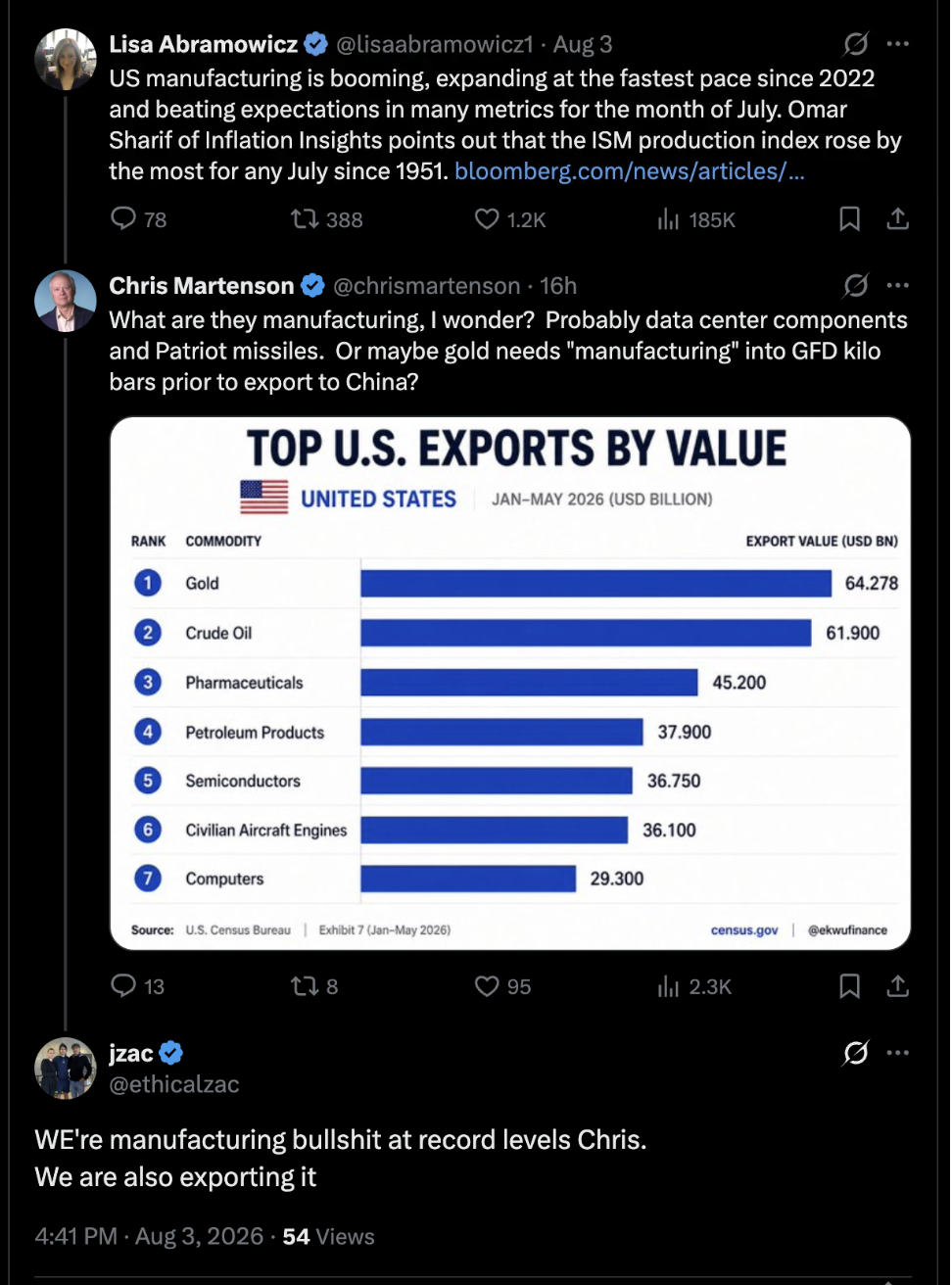Share Chris Martenson's tweet
952x1285 pixels.
tap(897, 985)
